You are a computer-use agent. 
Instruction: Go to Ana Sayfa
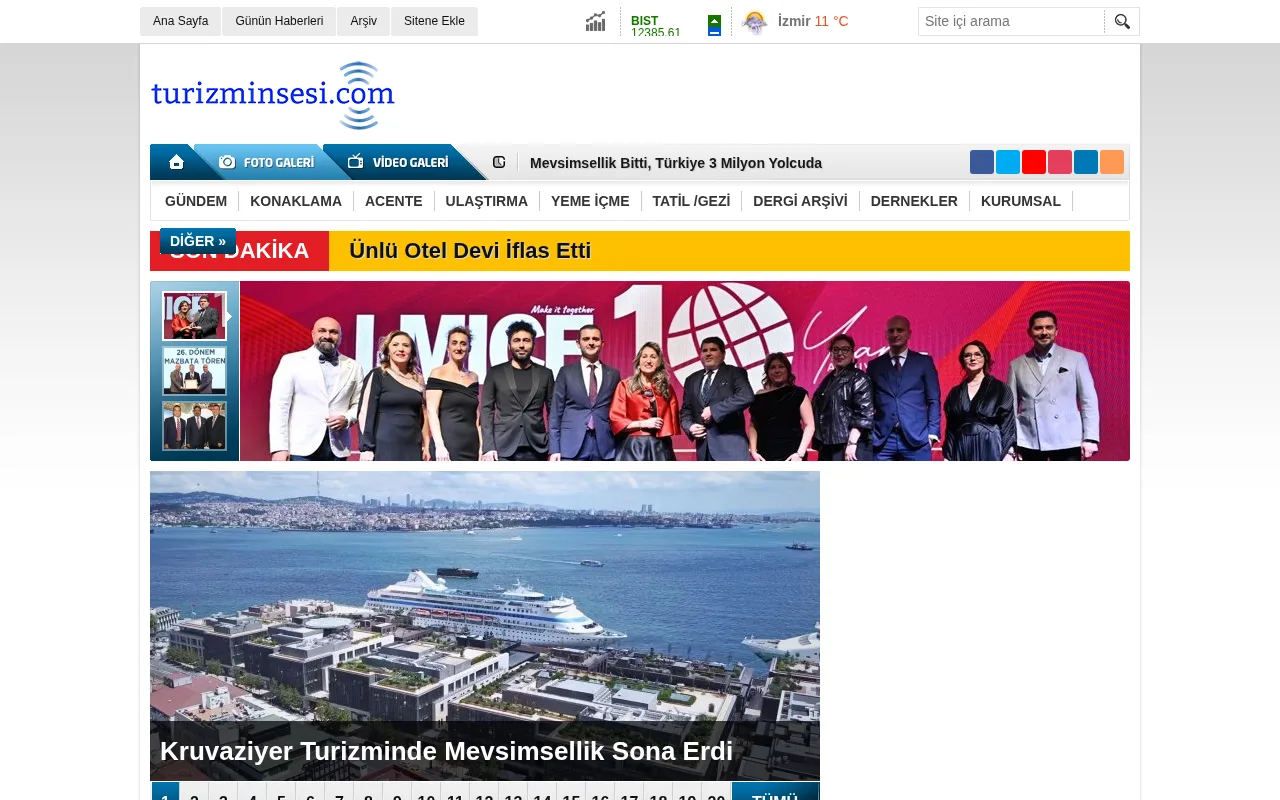[180, 21]
